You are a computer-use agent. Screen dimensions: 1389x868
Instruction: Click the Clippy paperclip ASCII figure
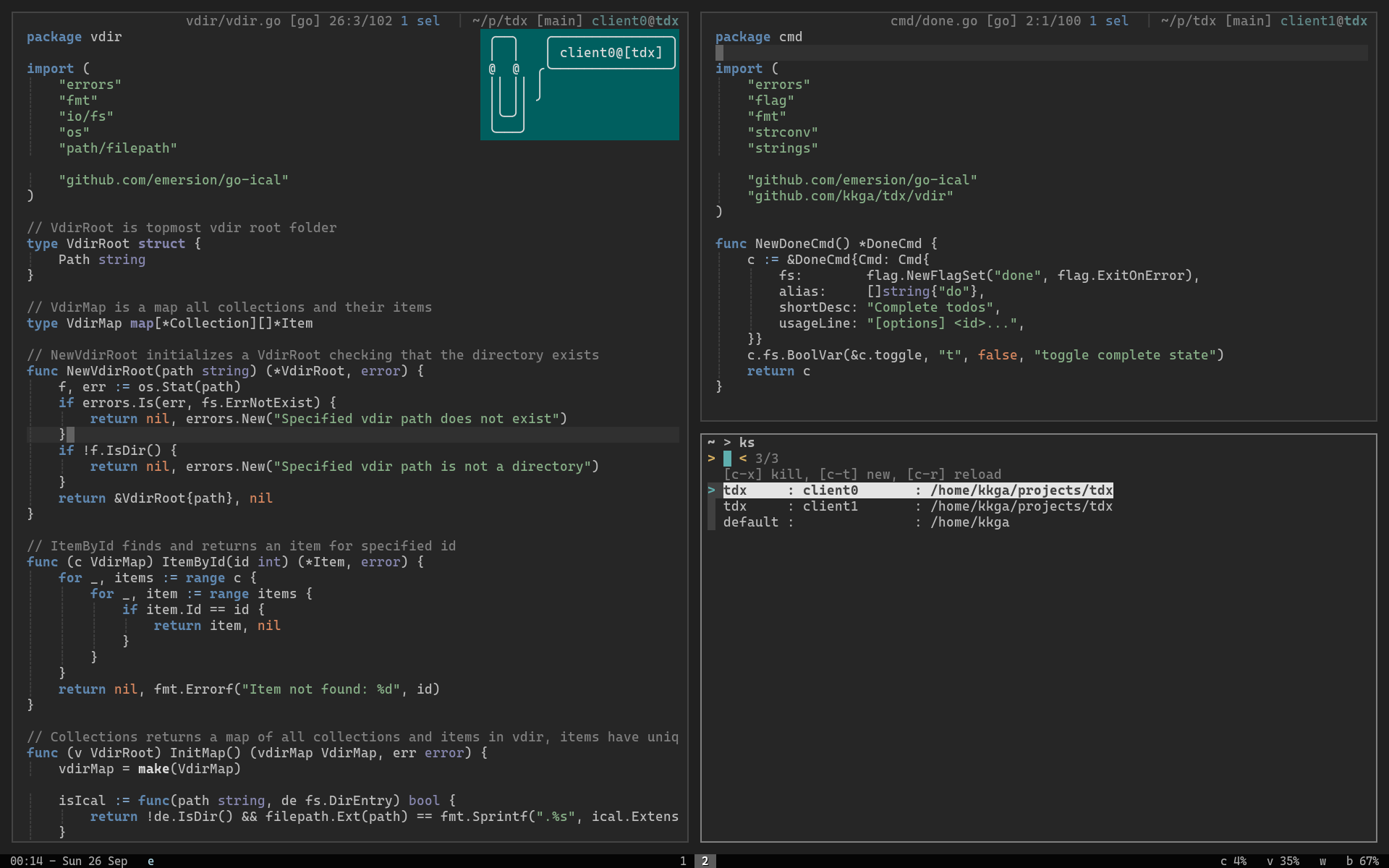click(507, 84)
